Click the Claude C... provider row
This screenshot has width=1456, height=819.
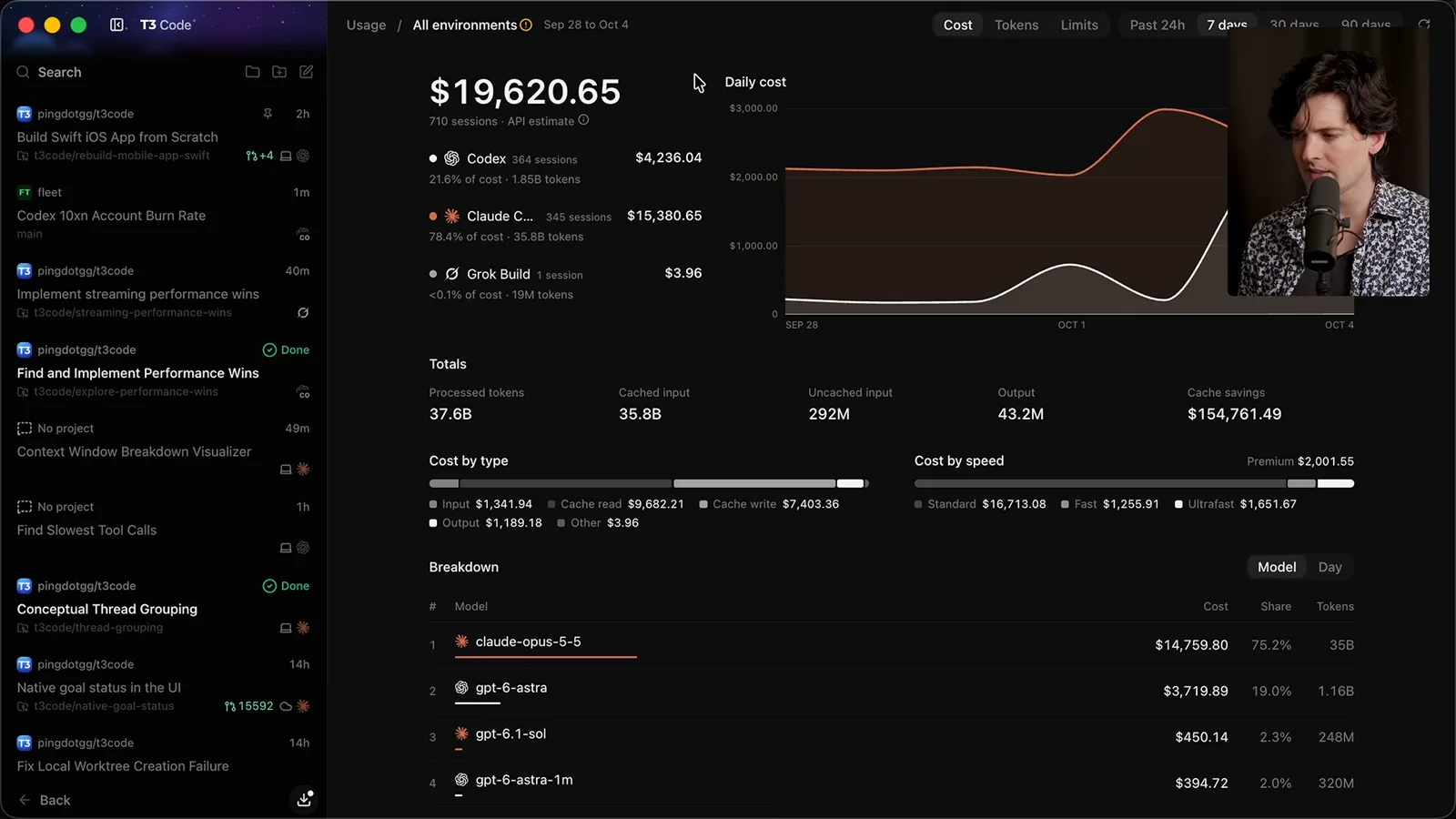coord(565,226)
